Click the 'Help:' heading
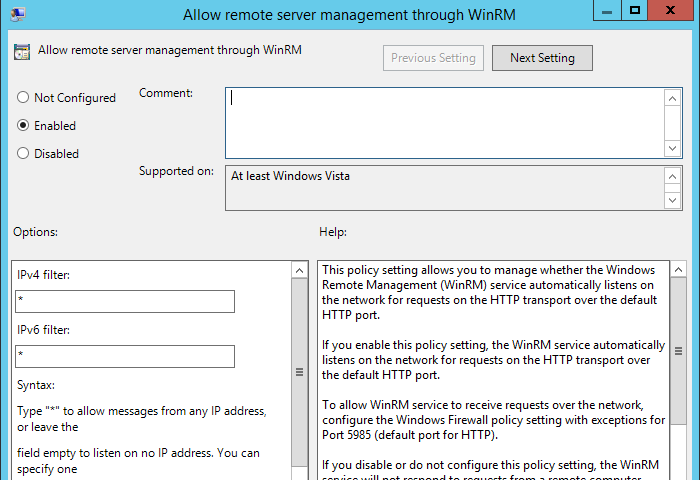 [x=333, y=232]
